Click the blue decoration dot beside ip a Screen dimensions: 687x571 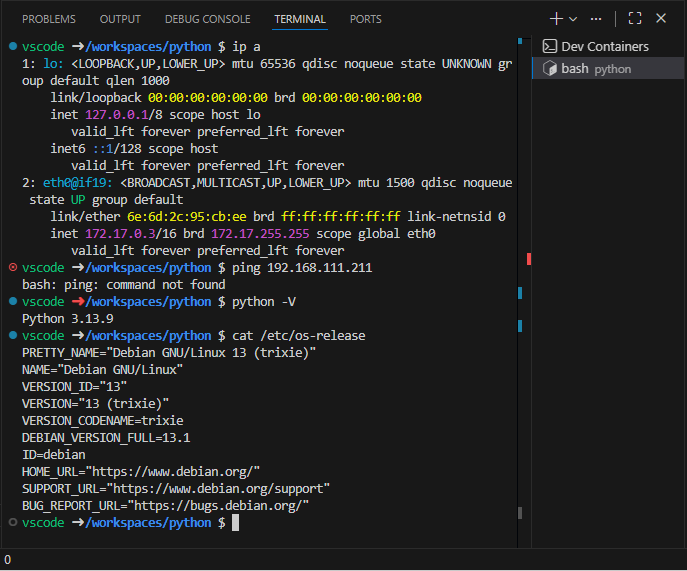[13, 46]
